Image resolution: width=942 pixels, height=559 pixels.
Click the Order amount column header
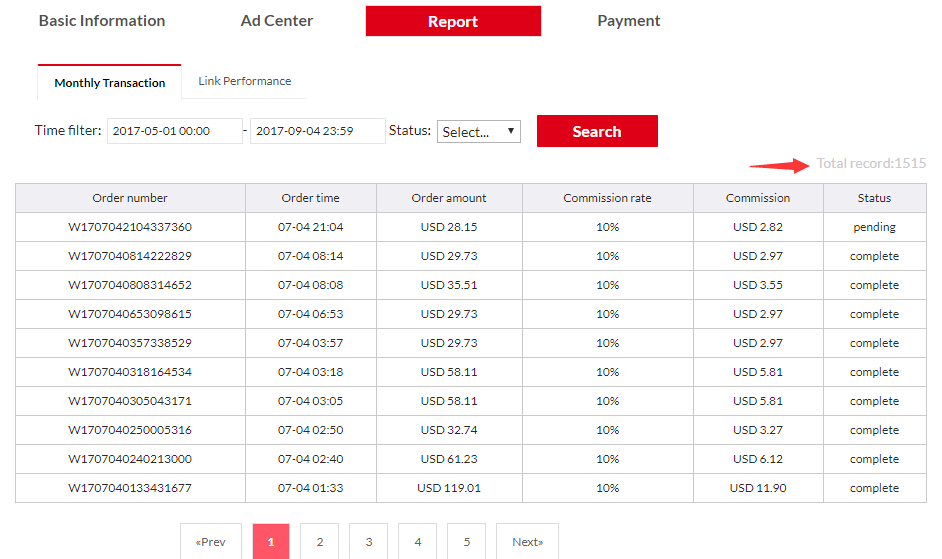pyautogui.click(x=449, y=198)
